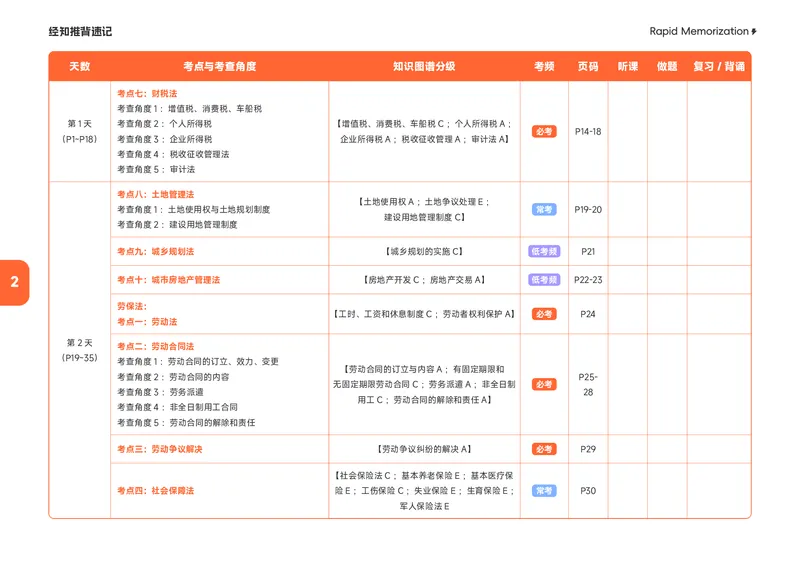Click the heading 考点三：劳动争议解决
The image size is (800, 566).
pyautogui.click(x=160, y=449)
